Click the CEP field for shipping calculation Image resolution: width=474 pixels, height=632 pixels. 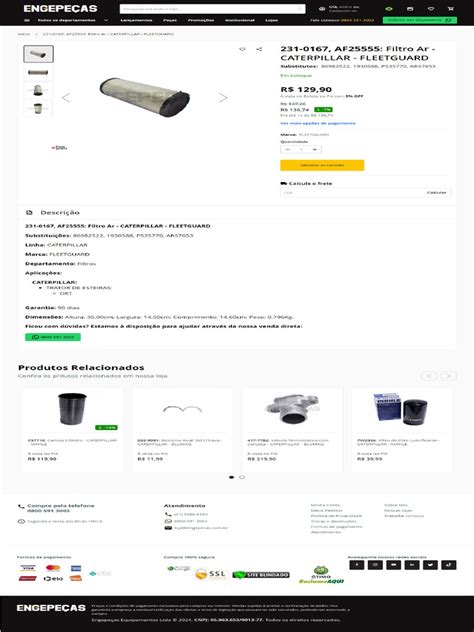pyautogui.click(x=351, y=193)
